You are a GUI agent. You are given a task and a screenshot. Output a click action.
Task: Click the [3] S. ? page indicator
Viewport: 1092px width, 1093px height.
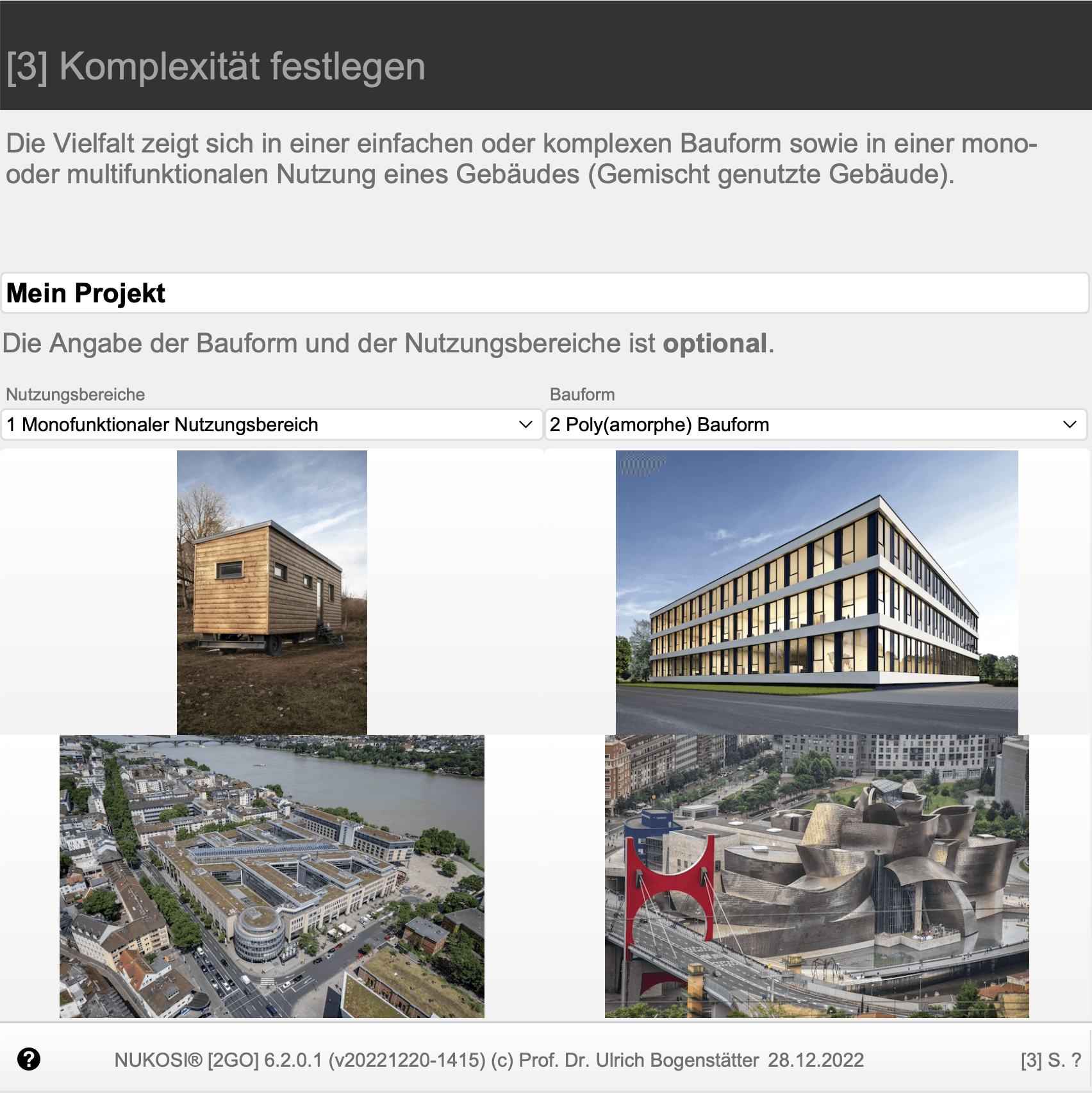1051,1060
